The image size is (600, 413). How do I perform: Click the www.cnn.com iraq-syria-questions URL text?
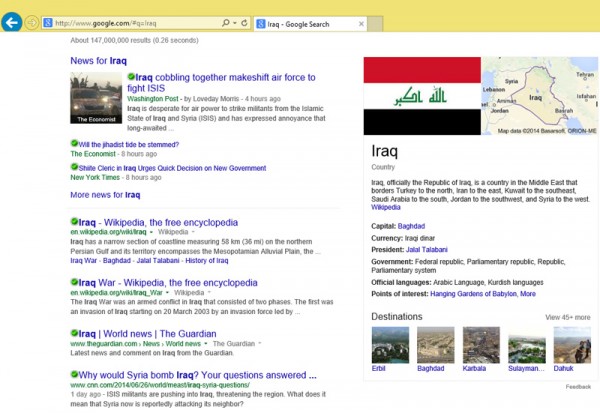pyautogui.click(x=160, y=385)
